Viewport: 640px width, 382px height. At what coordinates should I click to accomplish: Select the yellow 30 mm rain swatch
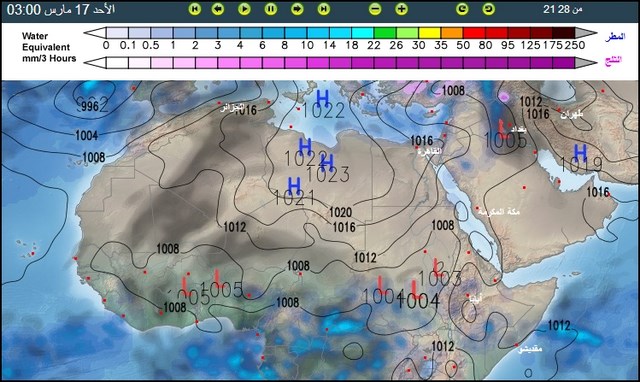[x=429, y=33]
